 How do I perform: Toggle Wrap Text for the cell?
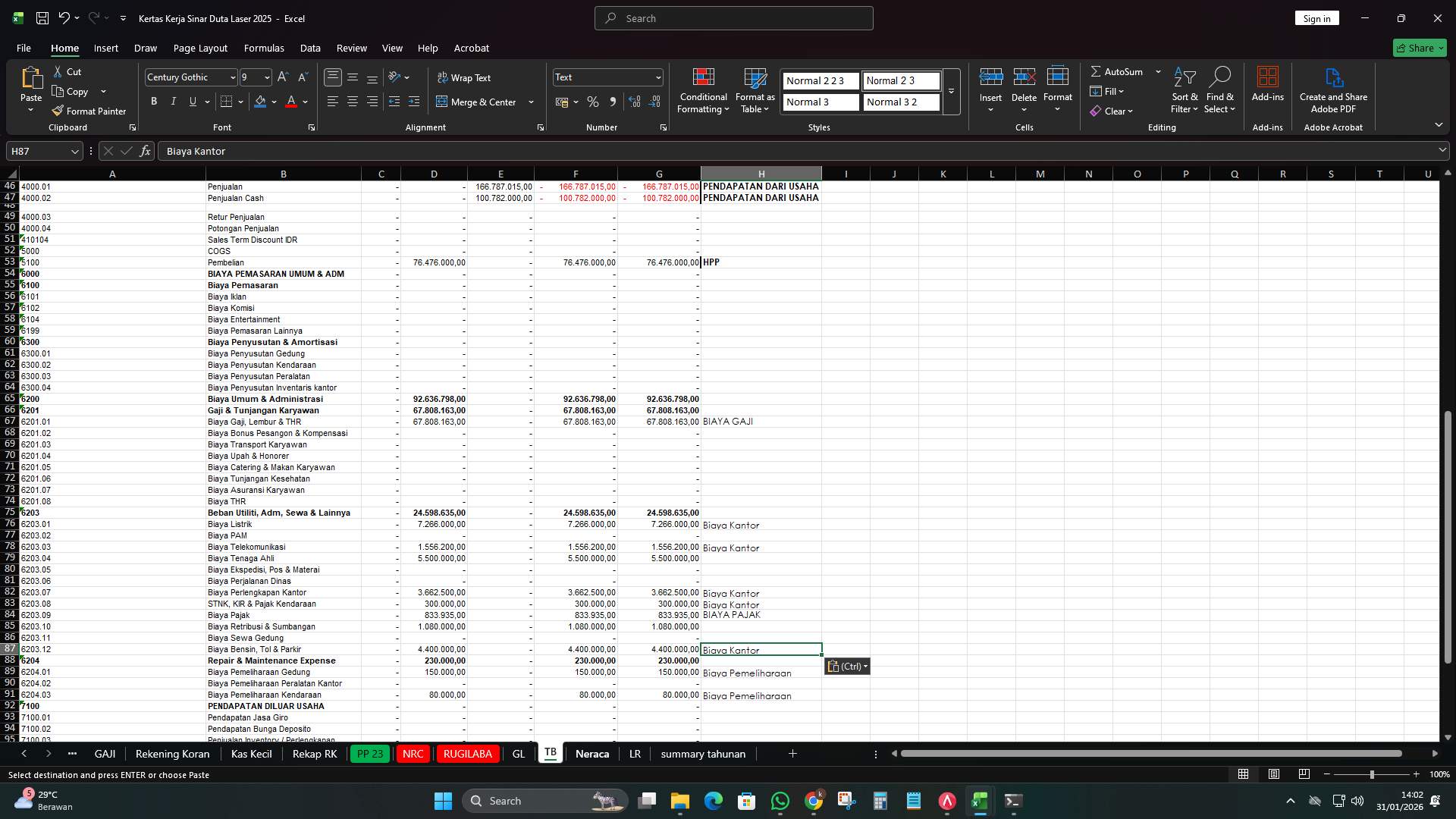465,77
